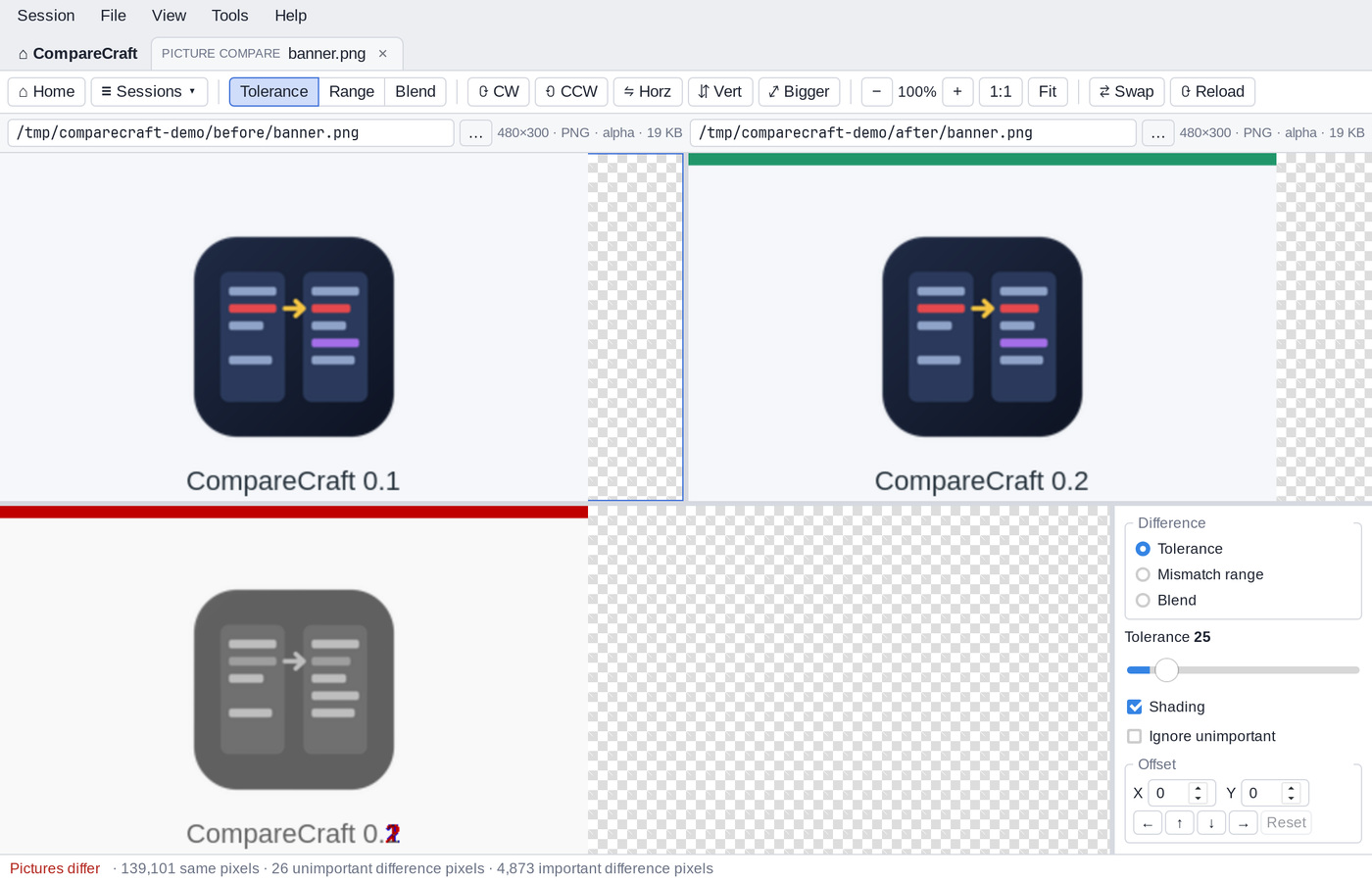Flip the image horizontally with Horz
Image resolution: width=1372 pixels, height=882 pixels.
click(x=648, y=91)
